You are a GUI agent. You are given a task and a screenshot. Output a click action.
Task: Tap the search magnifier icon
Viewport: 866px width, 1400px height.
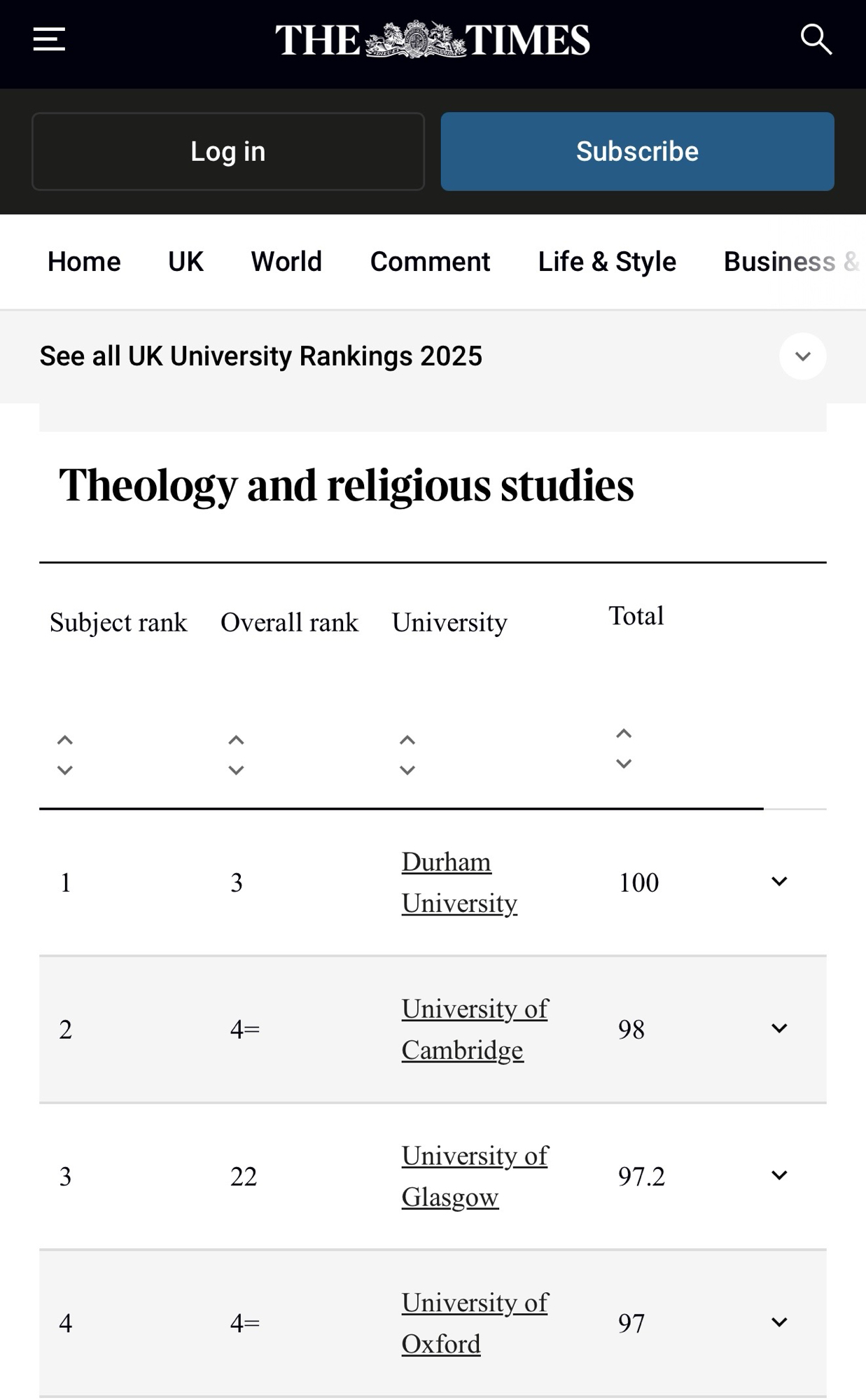tap(816, 39)
